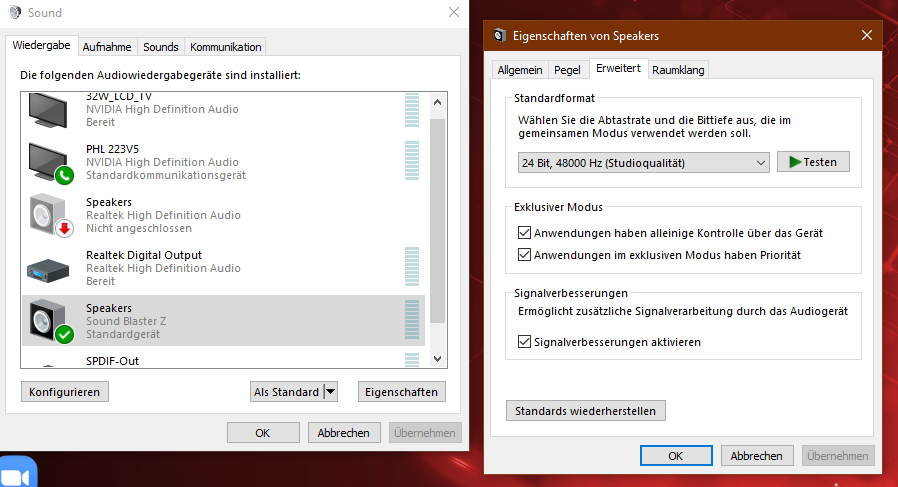The width and height of the screenshot is (898, 487).
Task: Open the Raumklang tab
Action: pyautogui.click(x=678, y=70)
